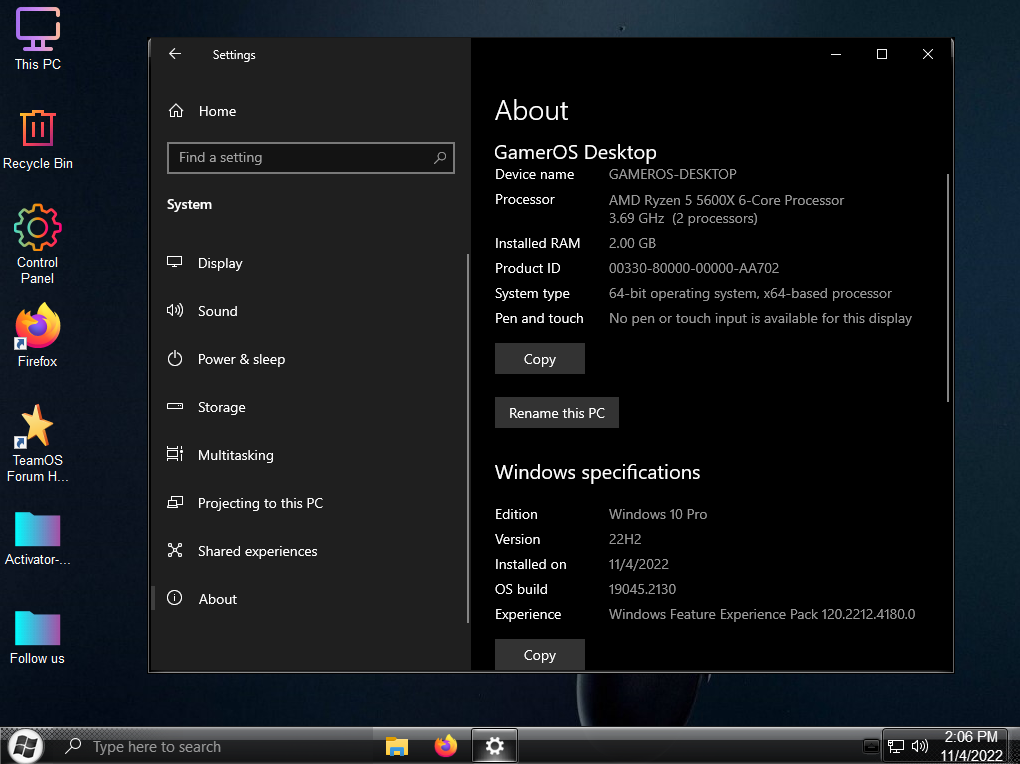The image size is (1020, 764).
Task: Open the Multitasking settings section
Action: (235, 455)
